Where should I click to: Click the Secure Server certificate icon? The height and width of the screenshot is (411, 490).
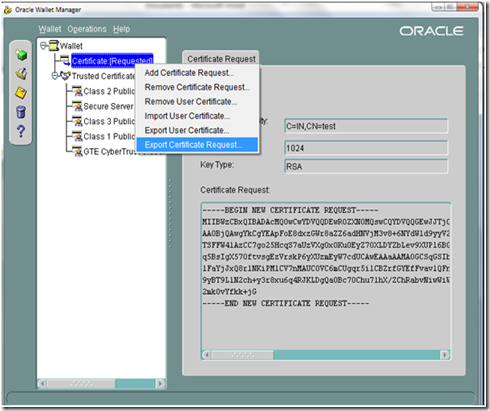click(x=77, y=106)
